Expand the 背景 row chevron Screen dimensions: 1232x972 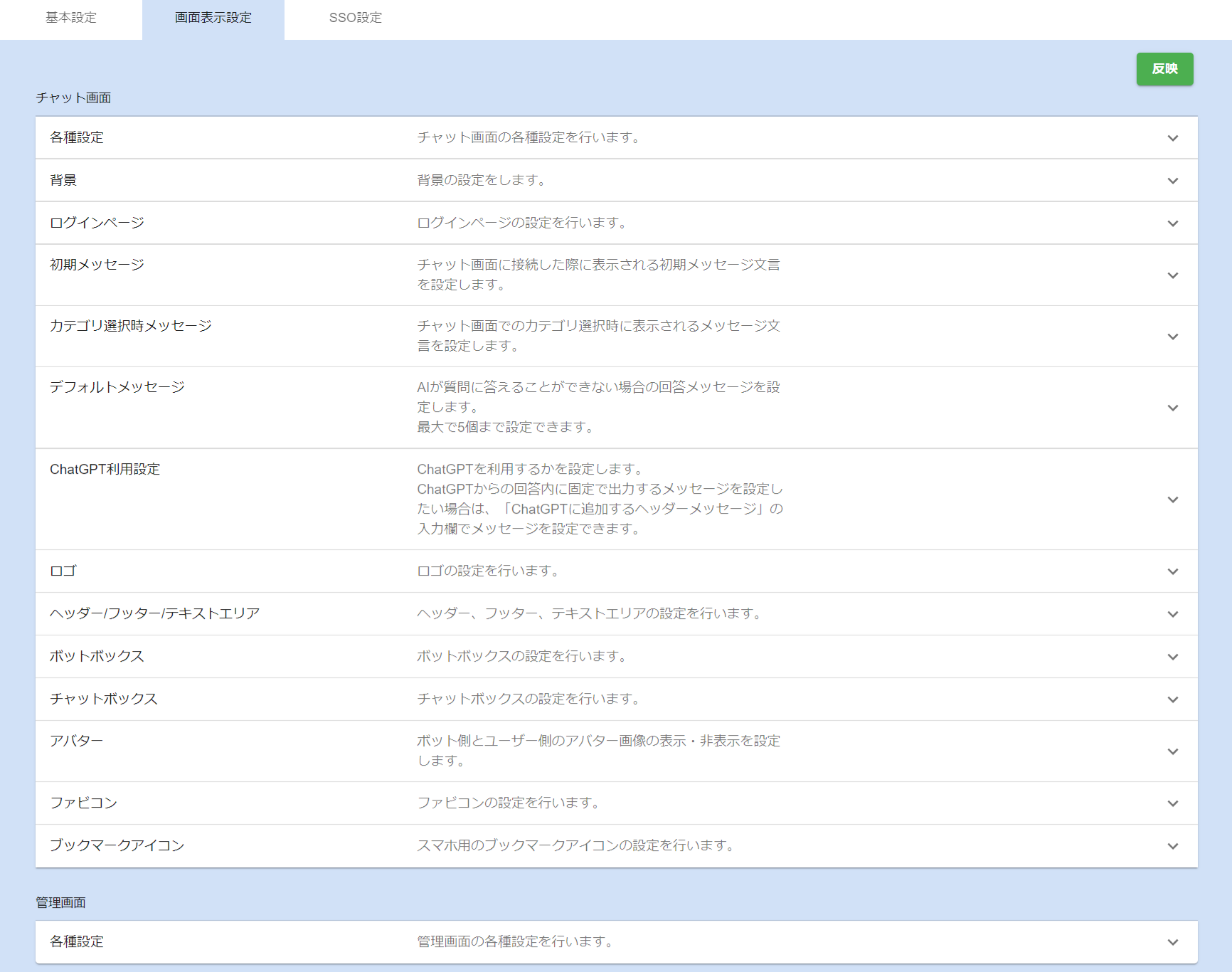click(1172, 181)
